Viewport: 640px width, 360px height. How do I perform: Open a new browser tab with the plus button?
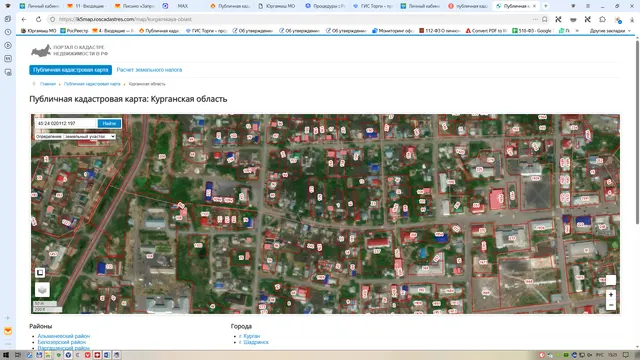(546, 6)
